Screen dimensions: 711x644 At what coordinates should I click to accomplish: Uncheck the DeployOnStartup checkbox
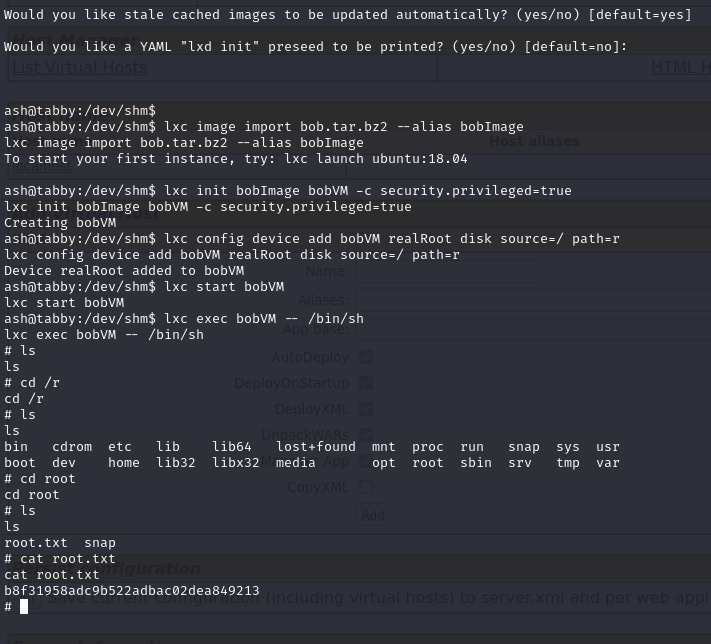coord(366,383)
